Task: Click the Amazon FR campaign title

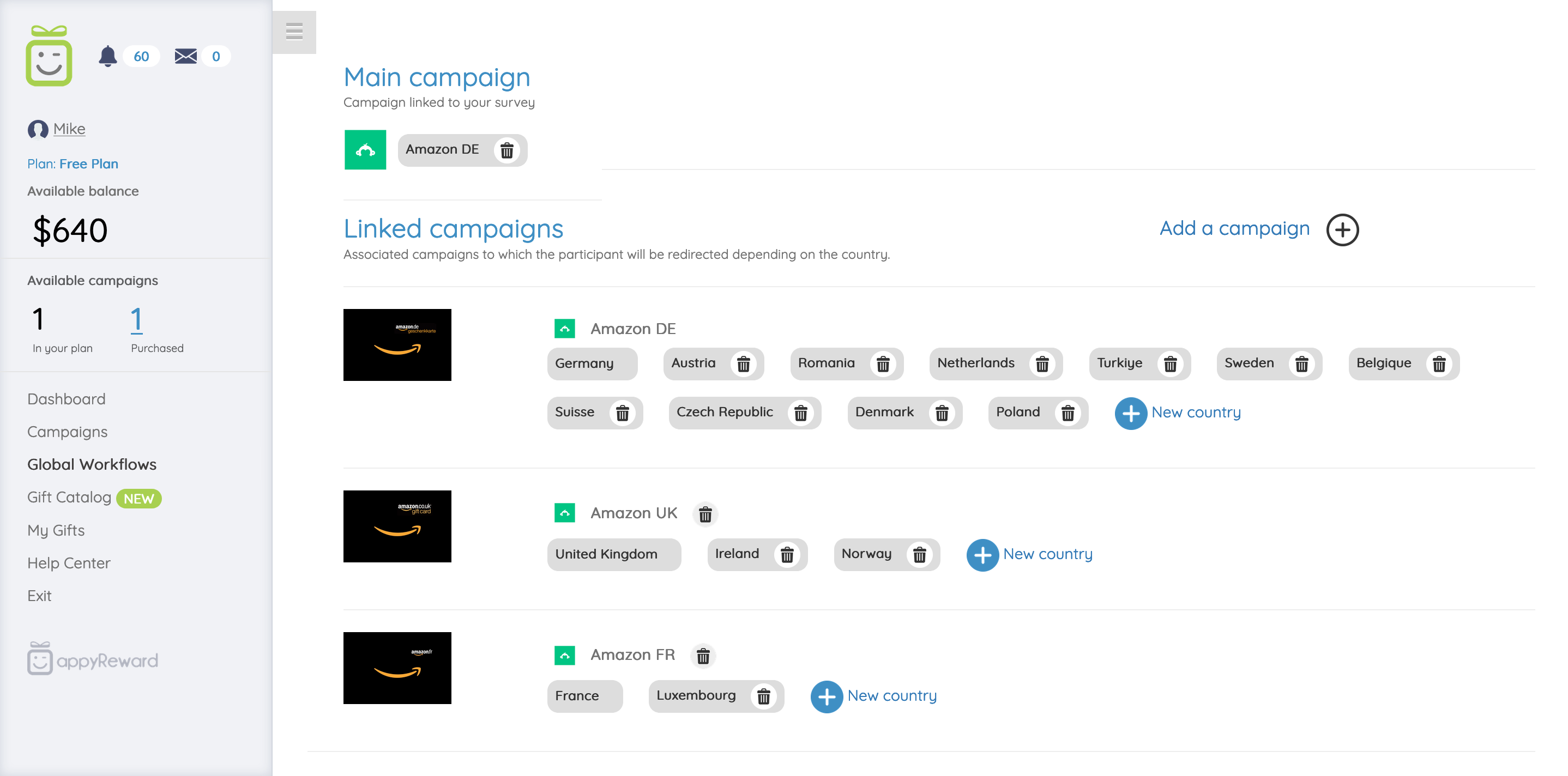Action: point(632,655)
